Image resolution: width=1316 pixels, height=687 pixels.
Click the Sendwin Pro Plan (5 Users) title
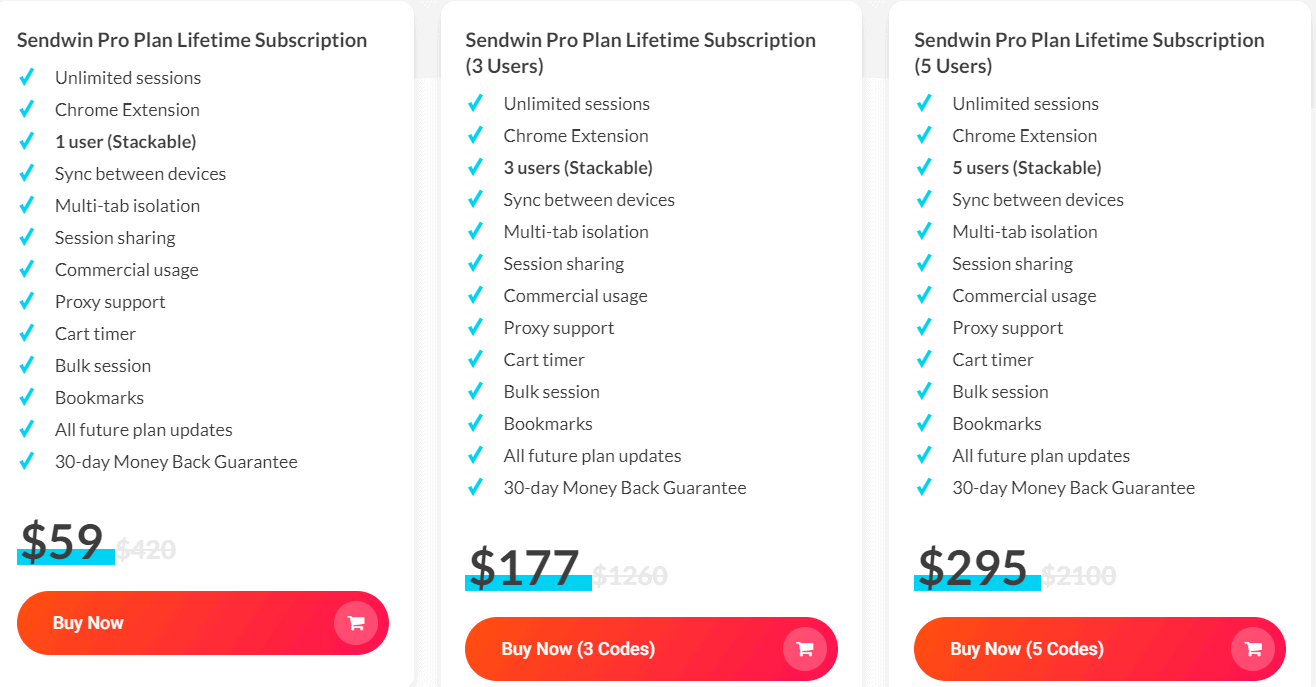[x=1088, y=51]
